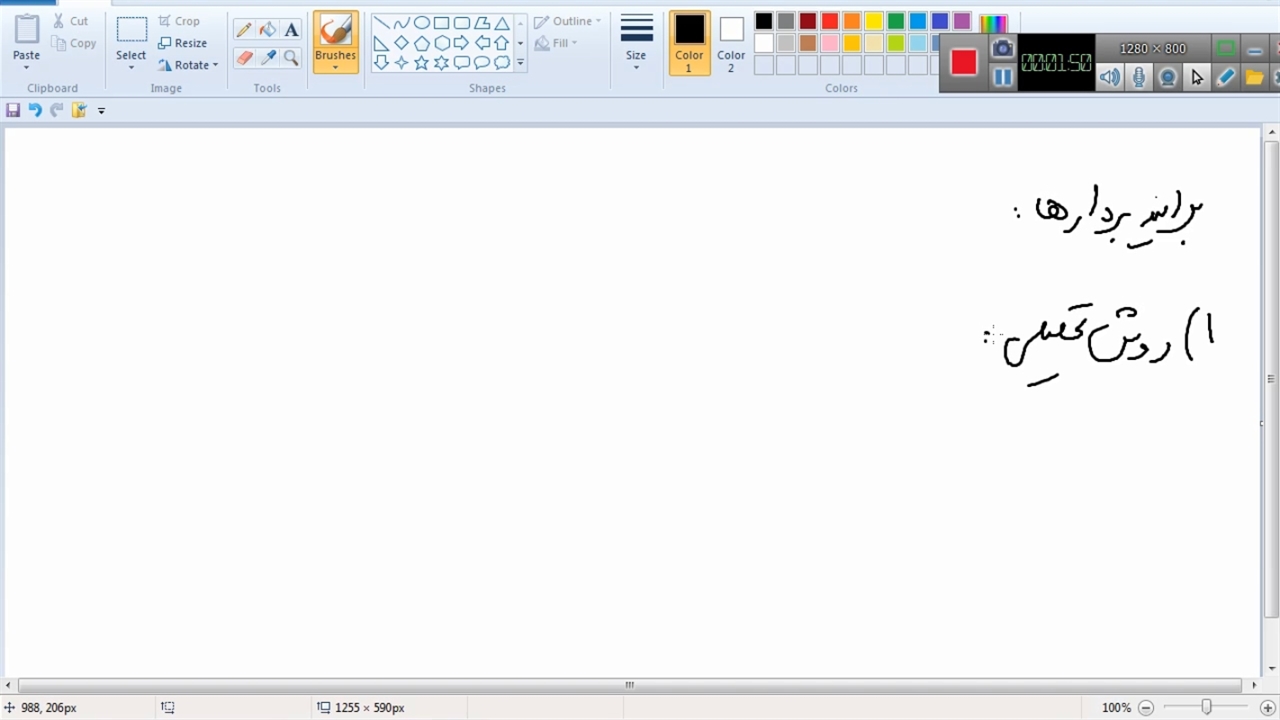Select the Fill with color bucket tool
Viewport: 1280px width, 720px height.
(268, 30)
